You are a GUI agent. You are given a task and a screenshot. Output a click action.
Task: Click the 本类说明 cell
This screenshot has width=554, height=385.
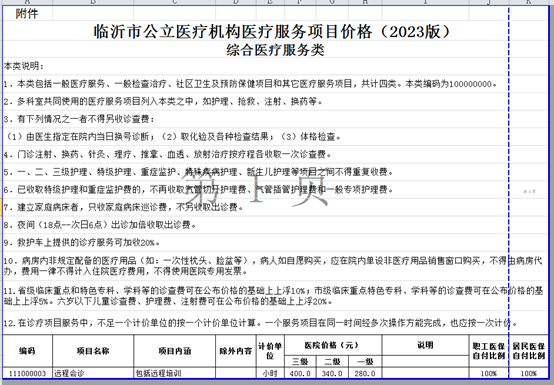pos(24,66)
